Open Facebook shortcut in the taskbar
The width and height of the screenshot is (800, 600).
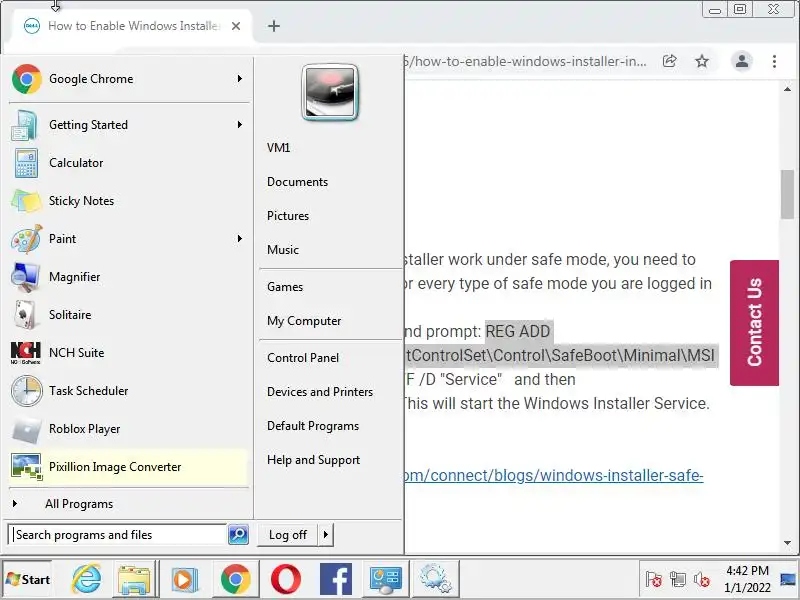click(x=336, y=579)
